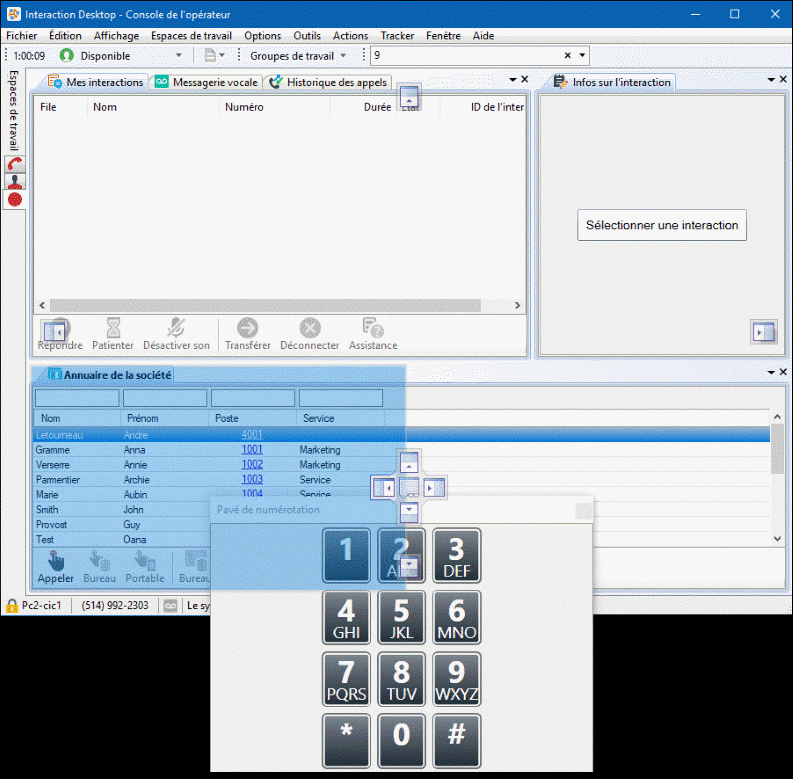This screenshot has height=779, width=793.
Task: Expand the Groupes de travail dropdown
Action: point(343,56)
